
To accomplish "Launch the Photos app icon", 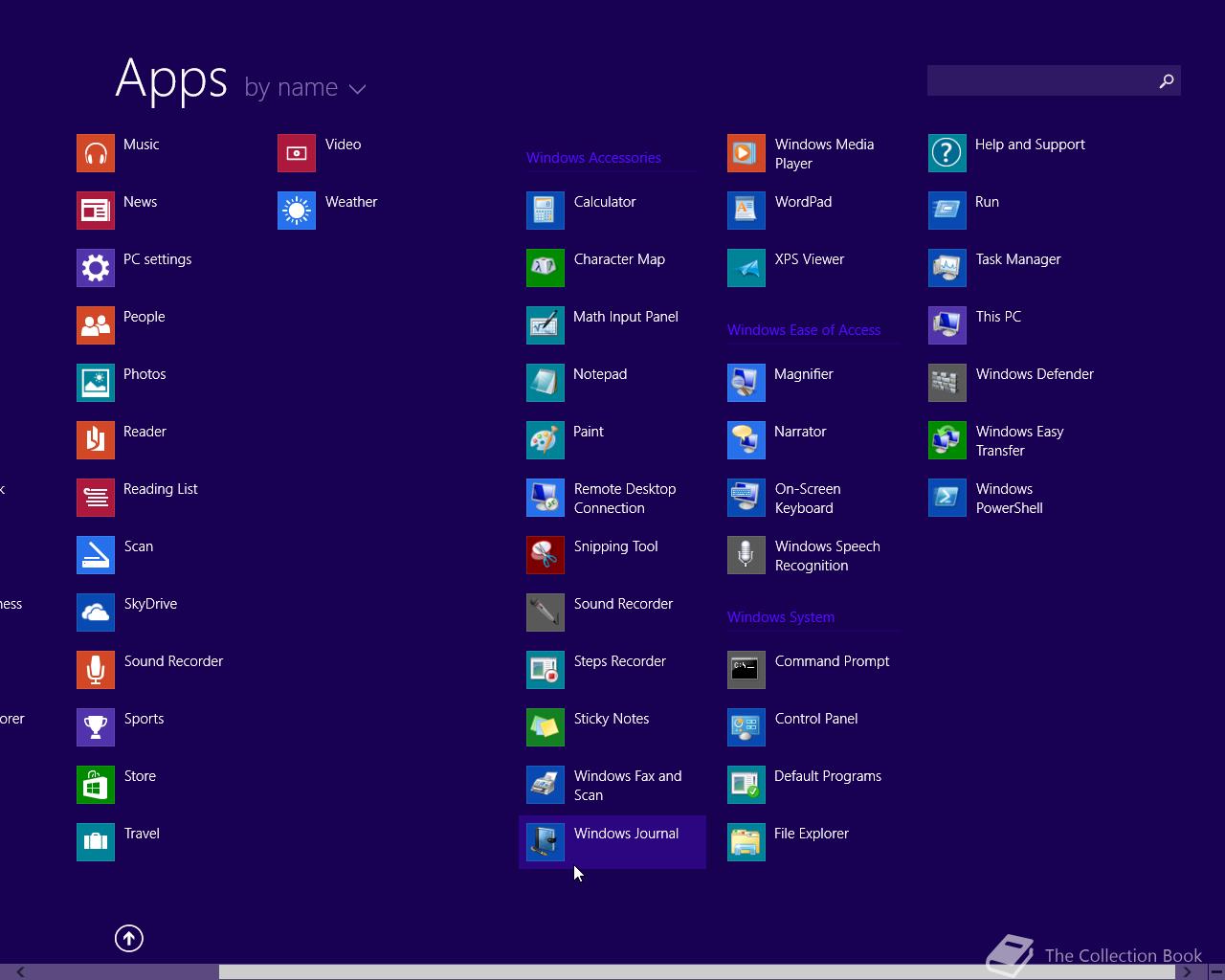I will tap(96, 383).
